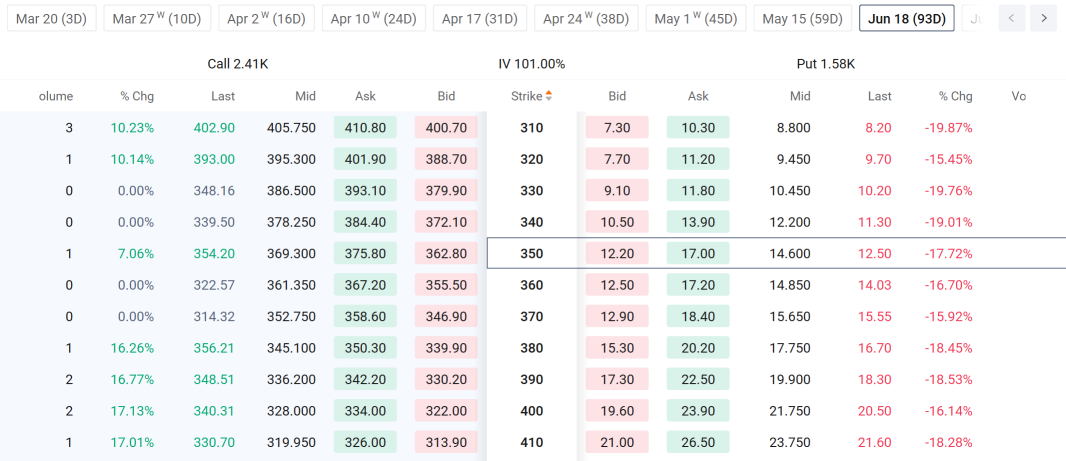Click the call-side Last column header
This screenshot has height=461, width=1066.
point(223,97)
